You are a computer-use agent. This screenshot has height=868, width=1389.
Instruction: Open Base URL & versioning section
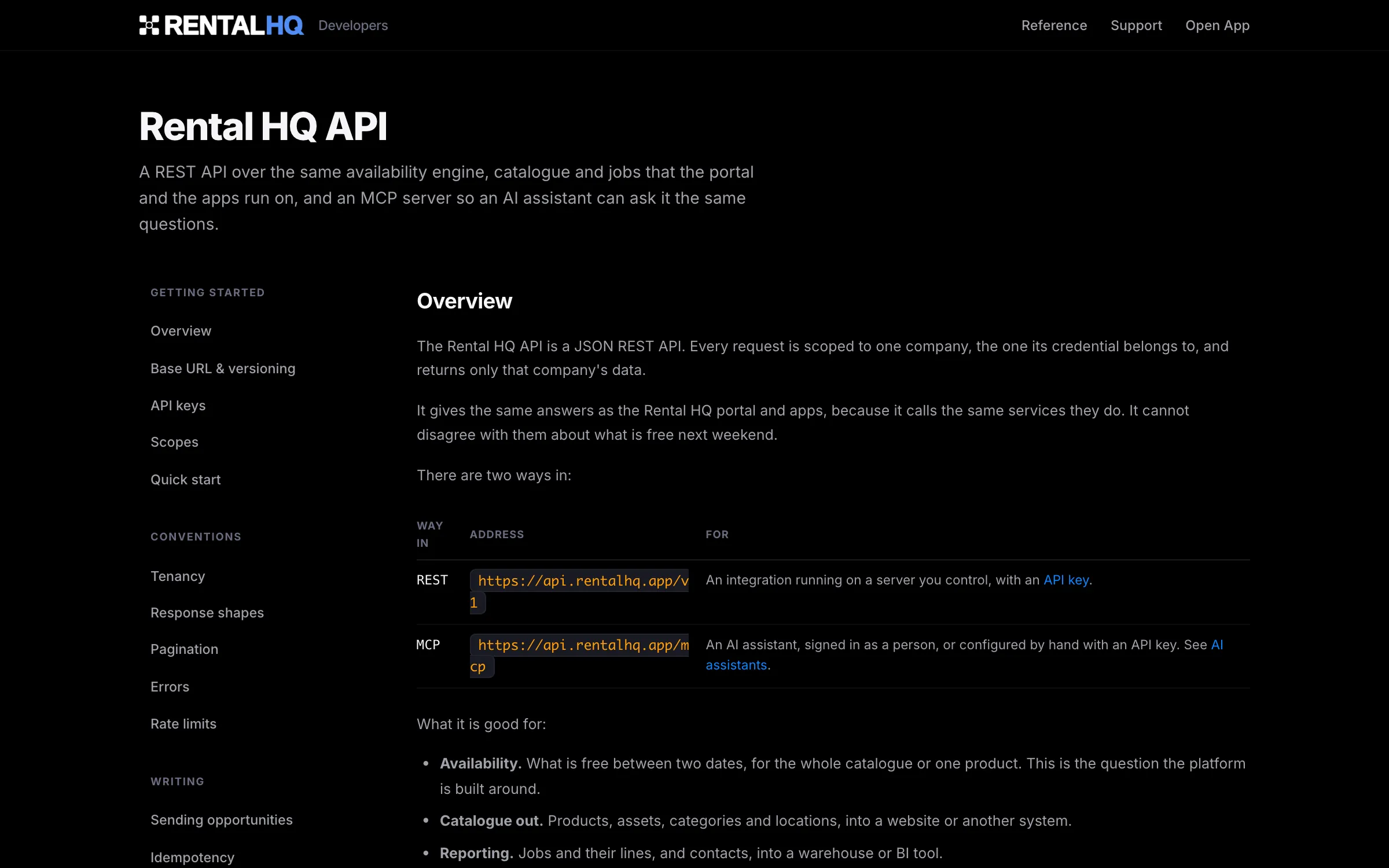(223, 369)
